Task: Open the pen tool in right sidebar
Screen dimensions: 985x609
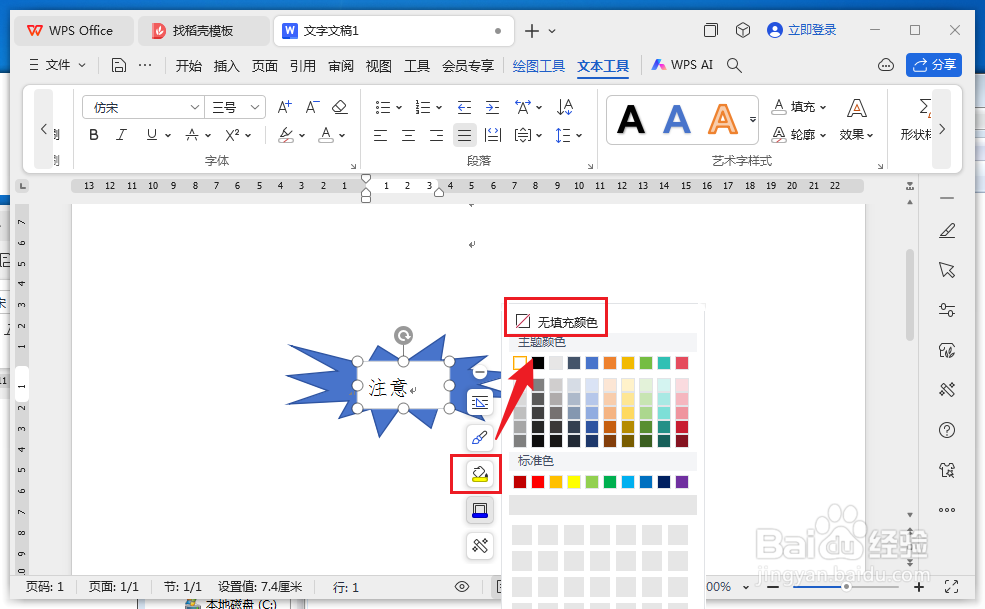Action: (947, 231)
